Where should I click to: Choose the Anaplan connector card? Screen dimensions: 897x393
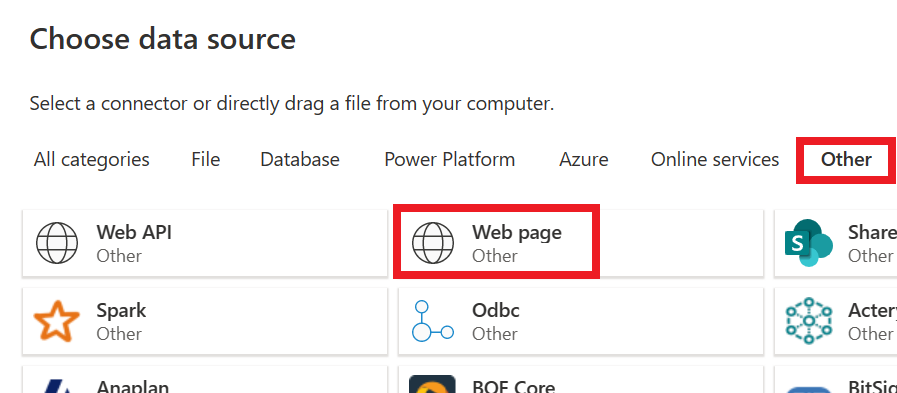[x=205, y=379]
